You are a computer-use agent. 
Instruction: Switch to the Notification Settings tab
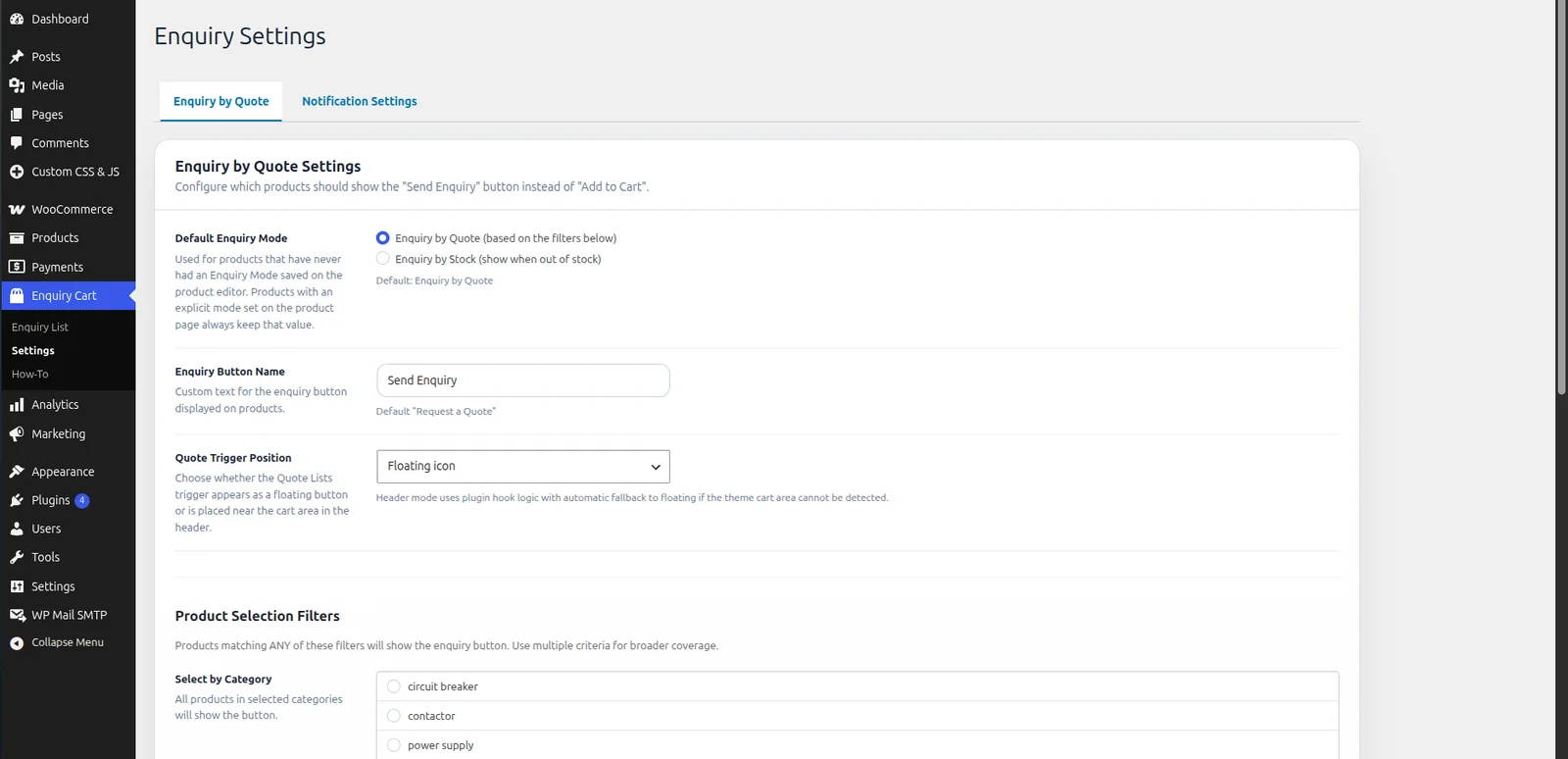[x=360, y=101]
